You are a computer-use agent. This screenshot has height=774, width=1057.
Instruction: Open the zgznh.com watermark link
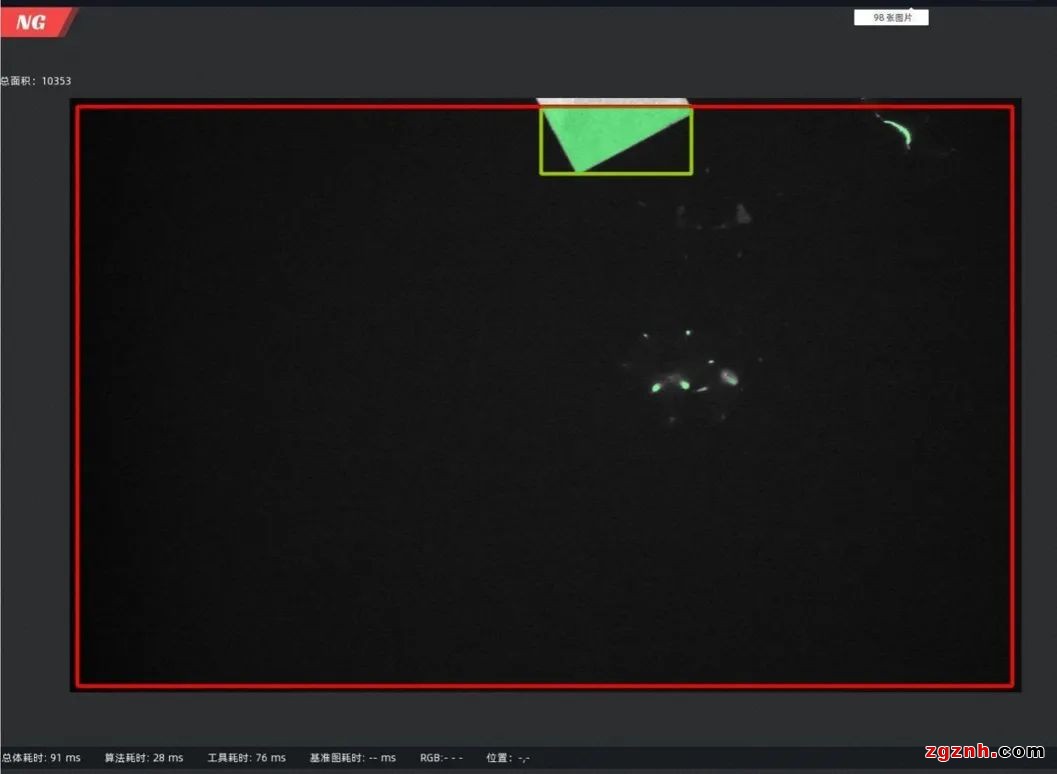tap(983, 752)
